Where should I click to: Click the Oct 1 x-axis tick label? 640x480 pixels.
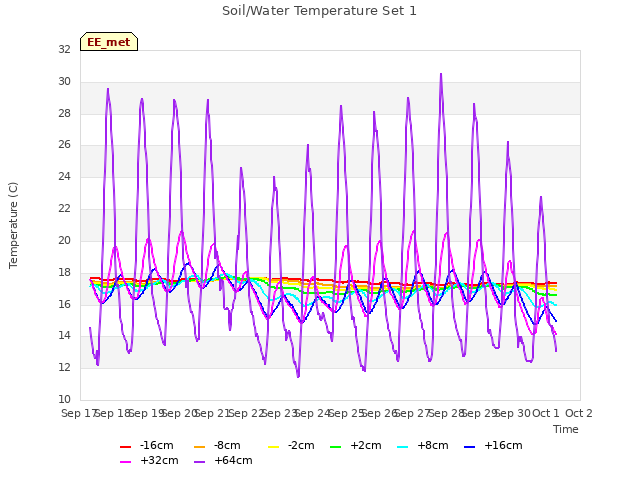click(x=546, y=413)
